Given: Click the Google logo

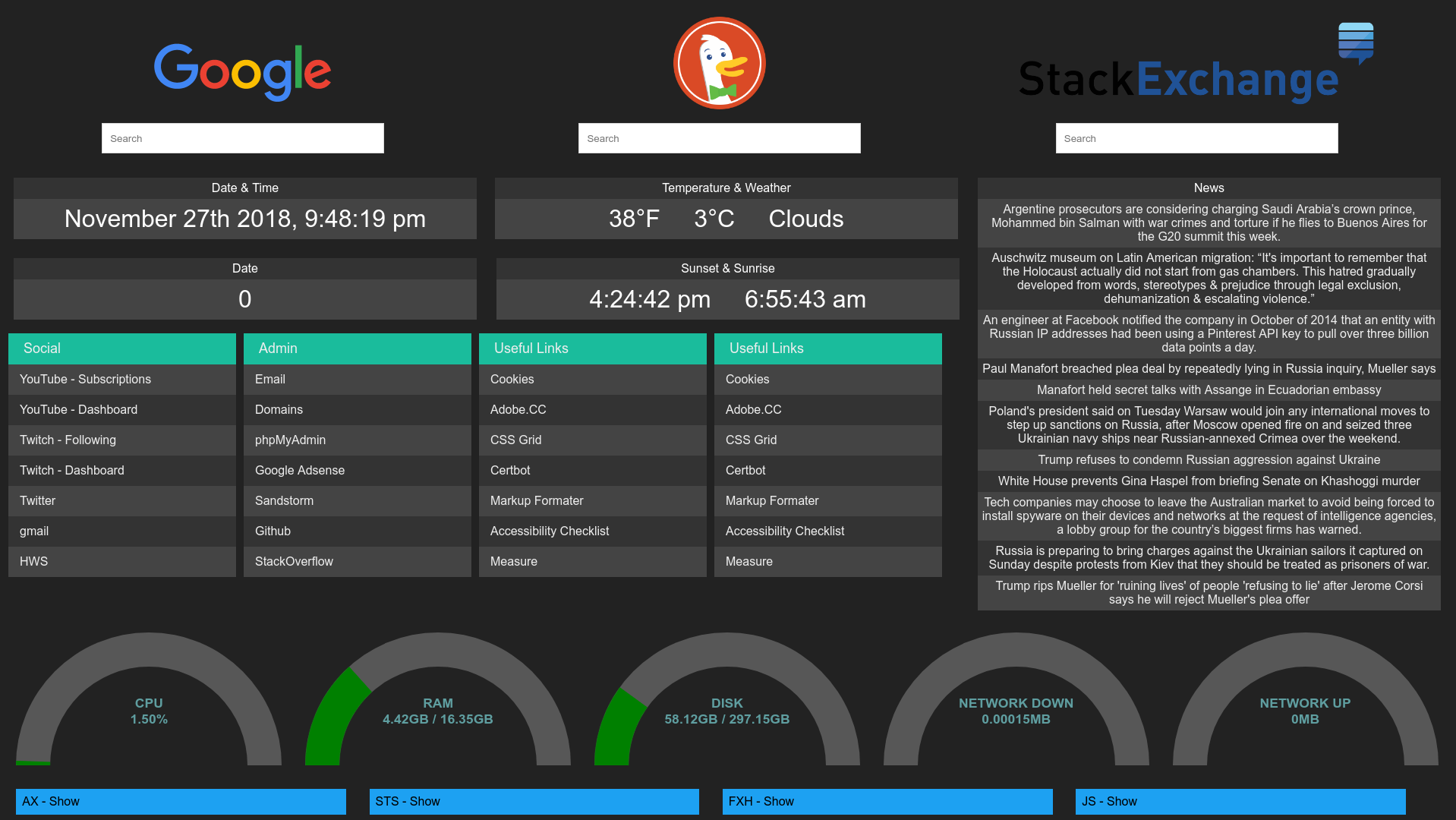Looking at the screenshot, I should coord(242,71).
